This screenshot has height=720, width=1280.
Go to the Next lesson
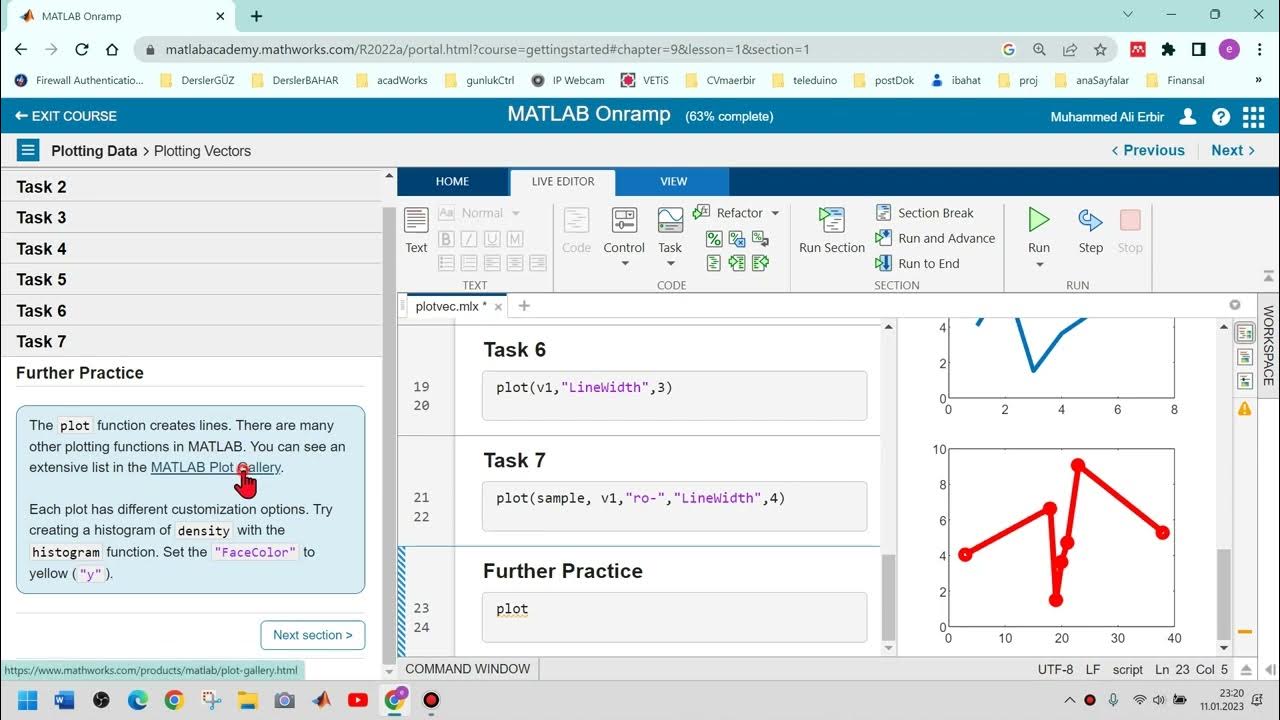[1233, 150]
